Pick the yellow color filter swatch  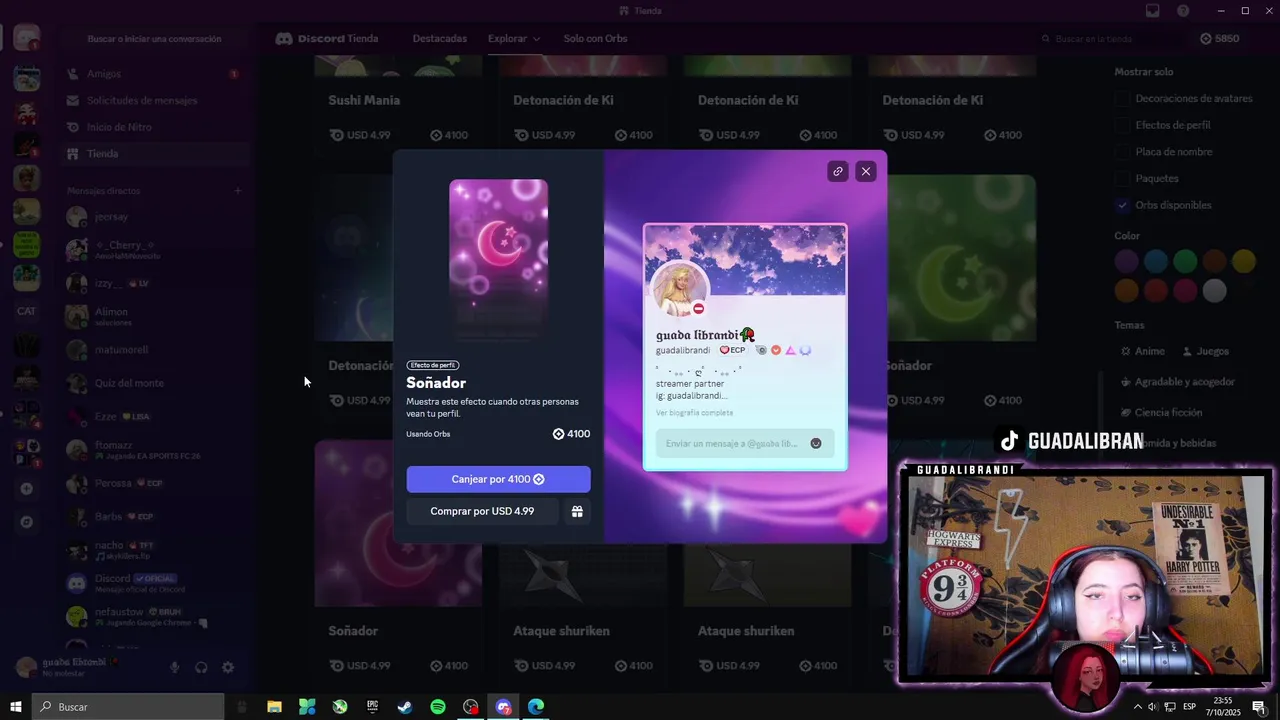coord(1244,261)
